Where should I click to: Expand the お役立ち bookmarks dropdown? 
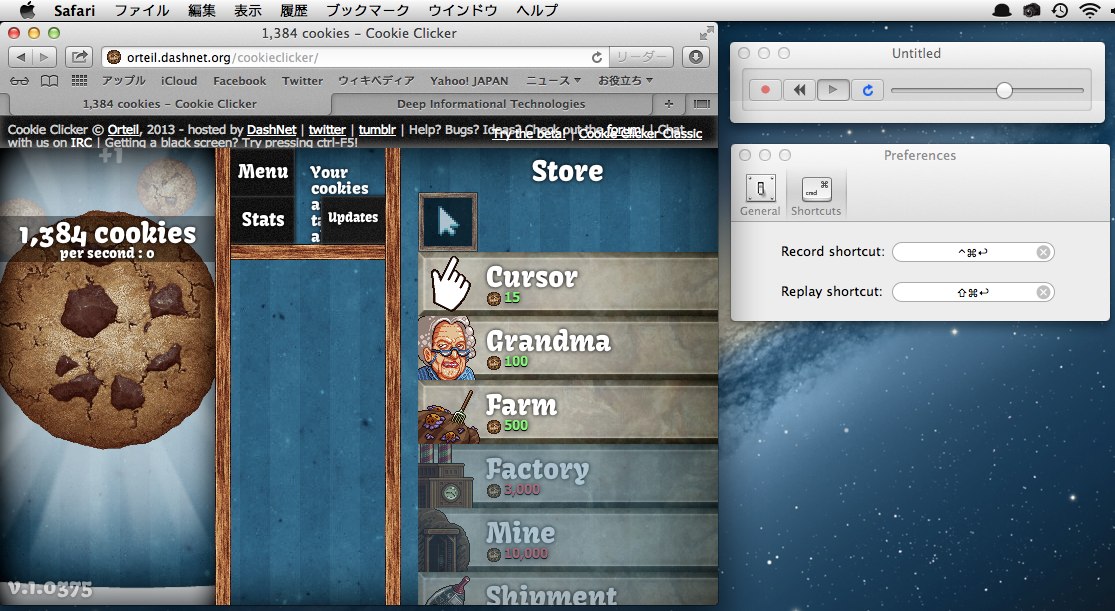[x=625, y=81]
